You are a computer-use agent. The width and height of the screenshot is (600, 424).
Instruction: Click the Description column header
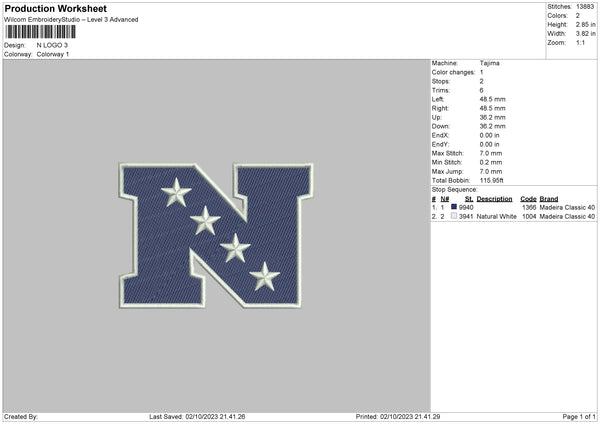[494, 199]
